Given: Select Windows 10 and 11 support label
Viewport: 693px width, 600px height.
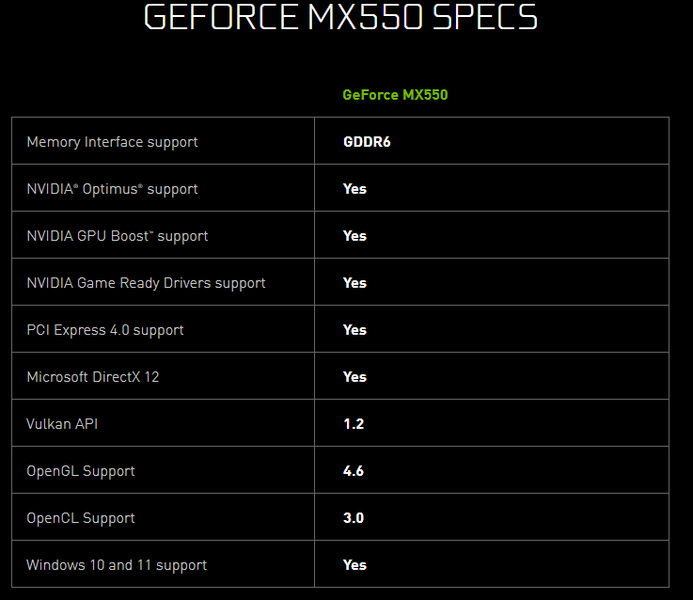Looking at the screenshot, I should (x=117, y=565).
